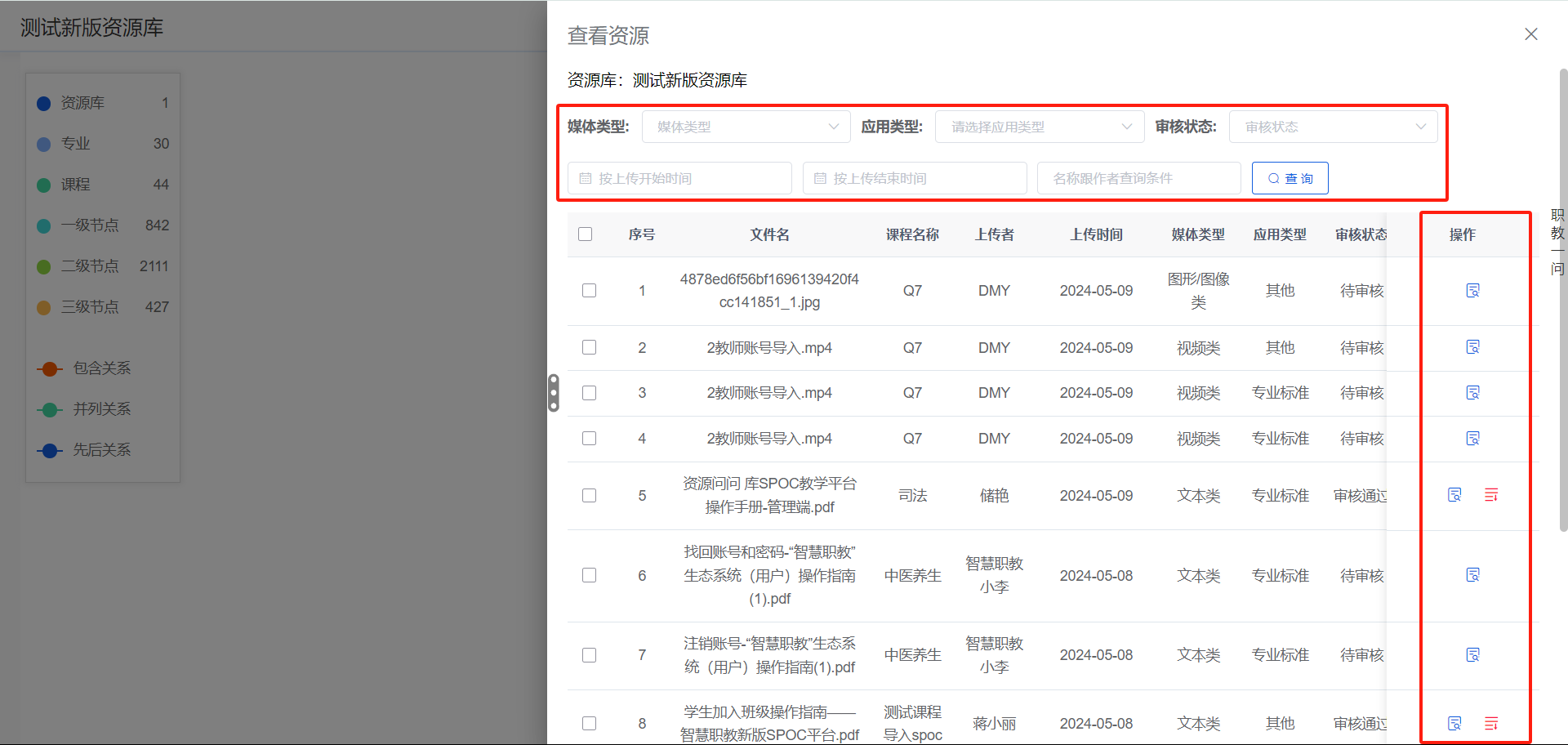1568x745 pixels.
Task: Click the drawer vertical scrollbar
Action: coord(1563,301)
